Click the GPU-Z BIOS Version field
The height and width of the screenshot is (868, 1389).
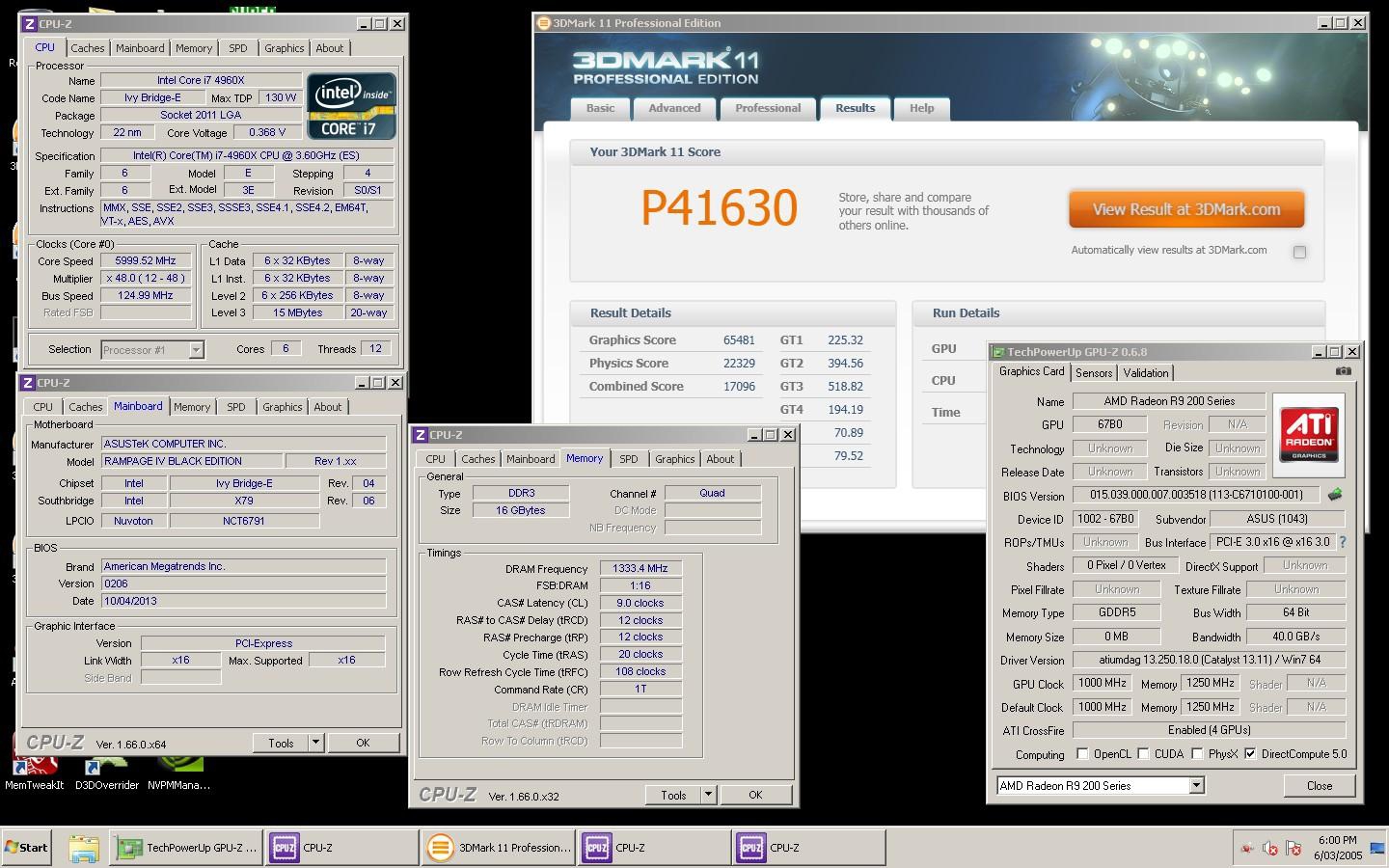point(1196,495)
